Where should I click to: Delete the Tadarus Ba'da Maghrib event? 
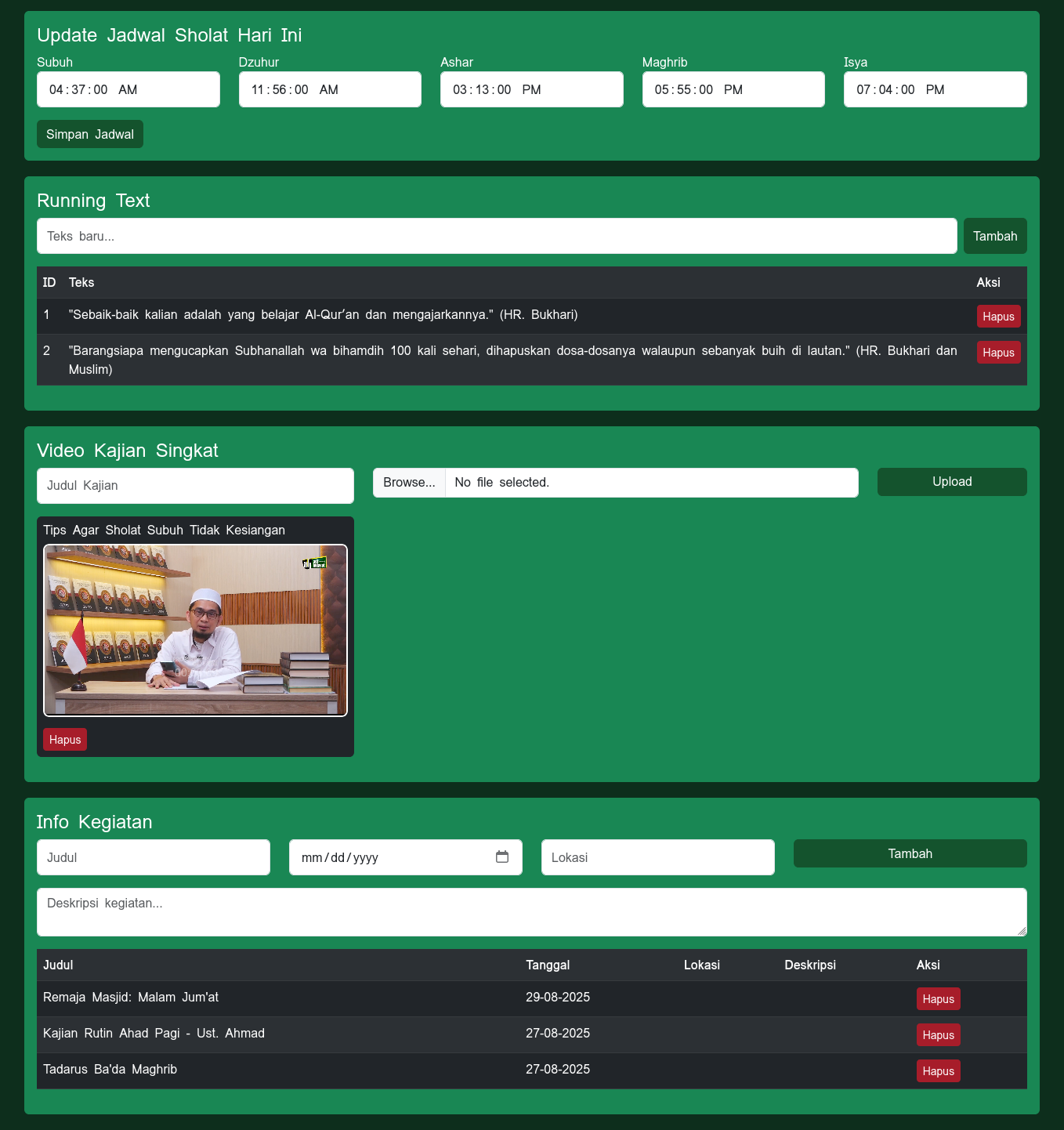[x=938, y=1070]
